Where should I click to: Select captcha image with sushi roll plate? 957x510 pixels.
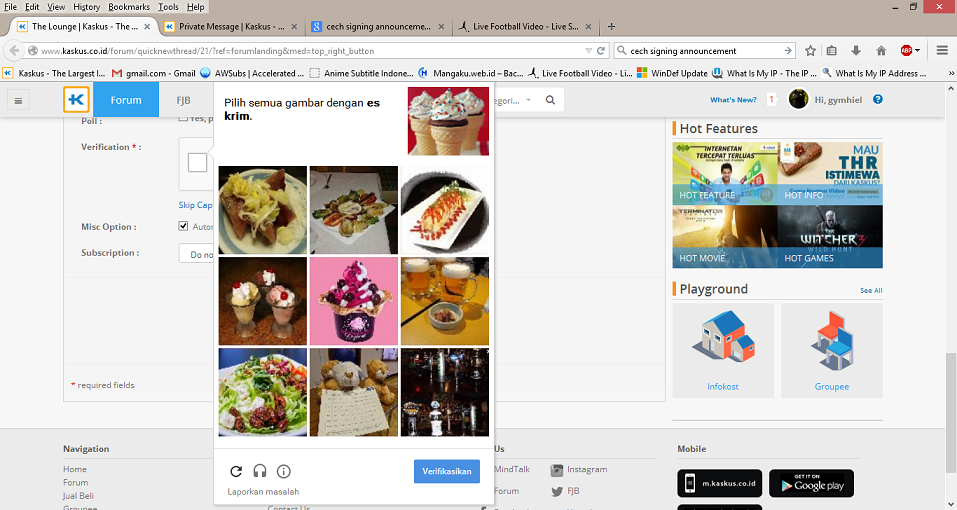click(445, 210)
